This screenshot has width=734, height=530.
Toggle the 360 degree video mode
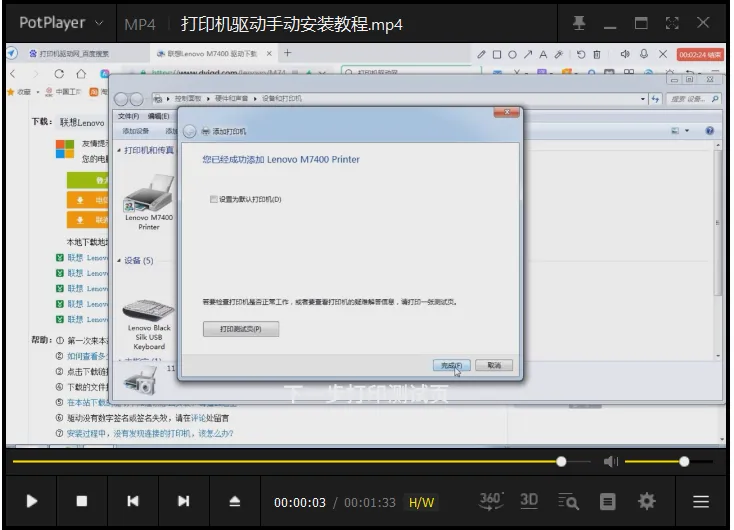491,501
